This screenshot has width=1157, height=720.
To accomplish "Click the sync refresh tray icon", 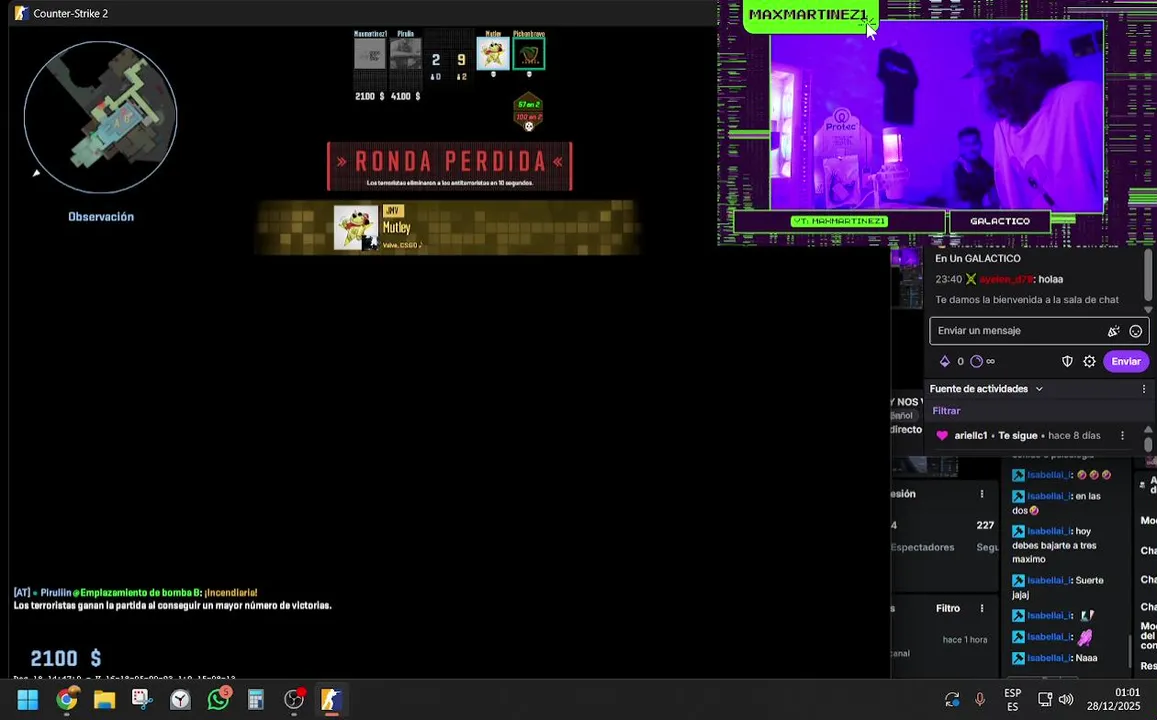I will (x=952, y=699).
